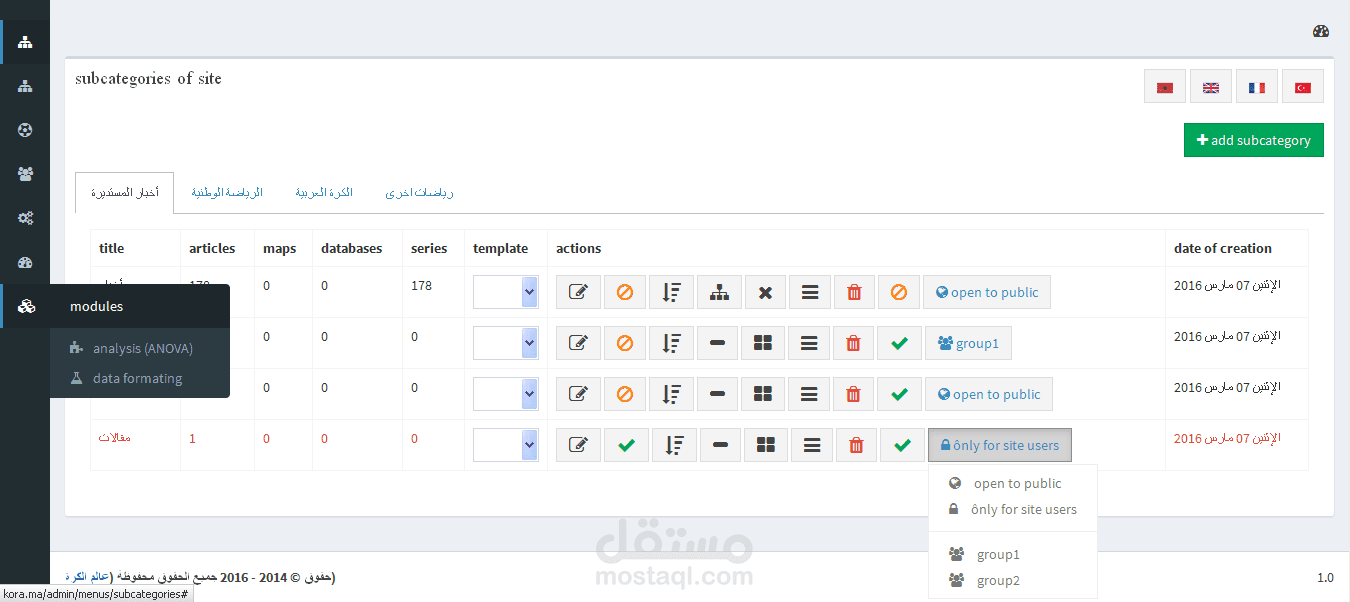Open template dropdown in the group1 row

506,343
